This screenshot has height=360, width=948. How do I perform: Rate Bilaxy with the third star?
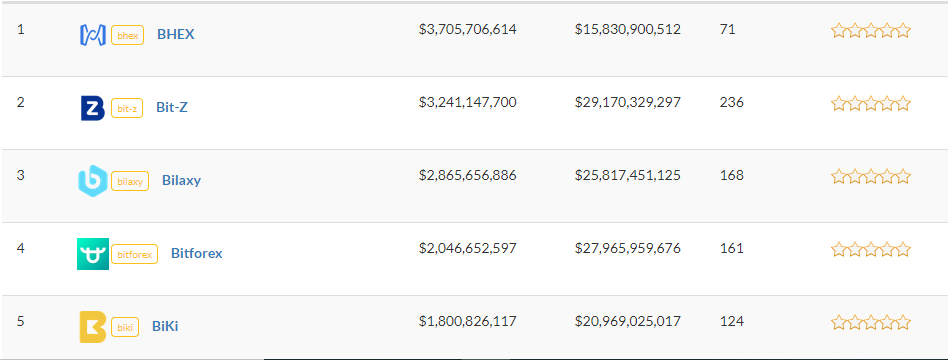[871, 177]
